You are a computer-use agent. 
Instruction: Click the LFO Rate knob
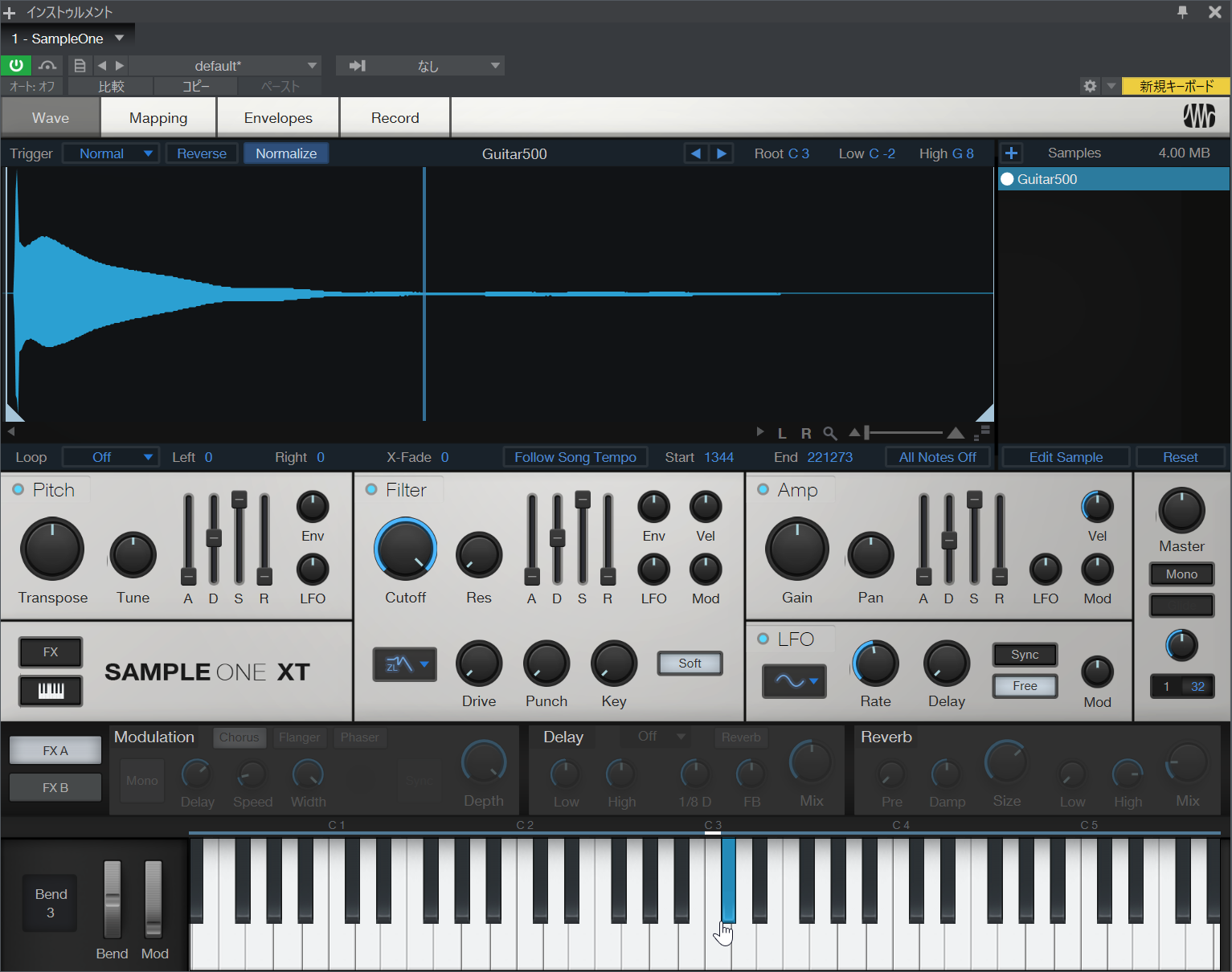coord(875,664)
